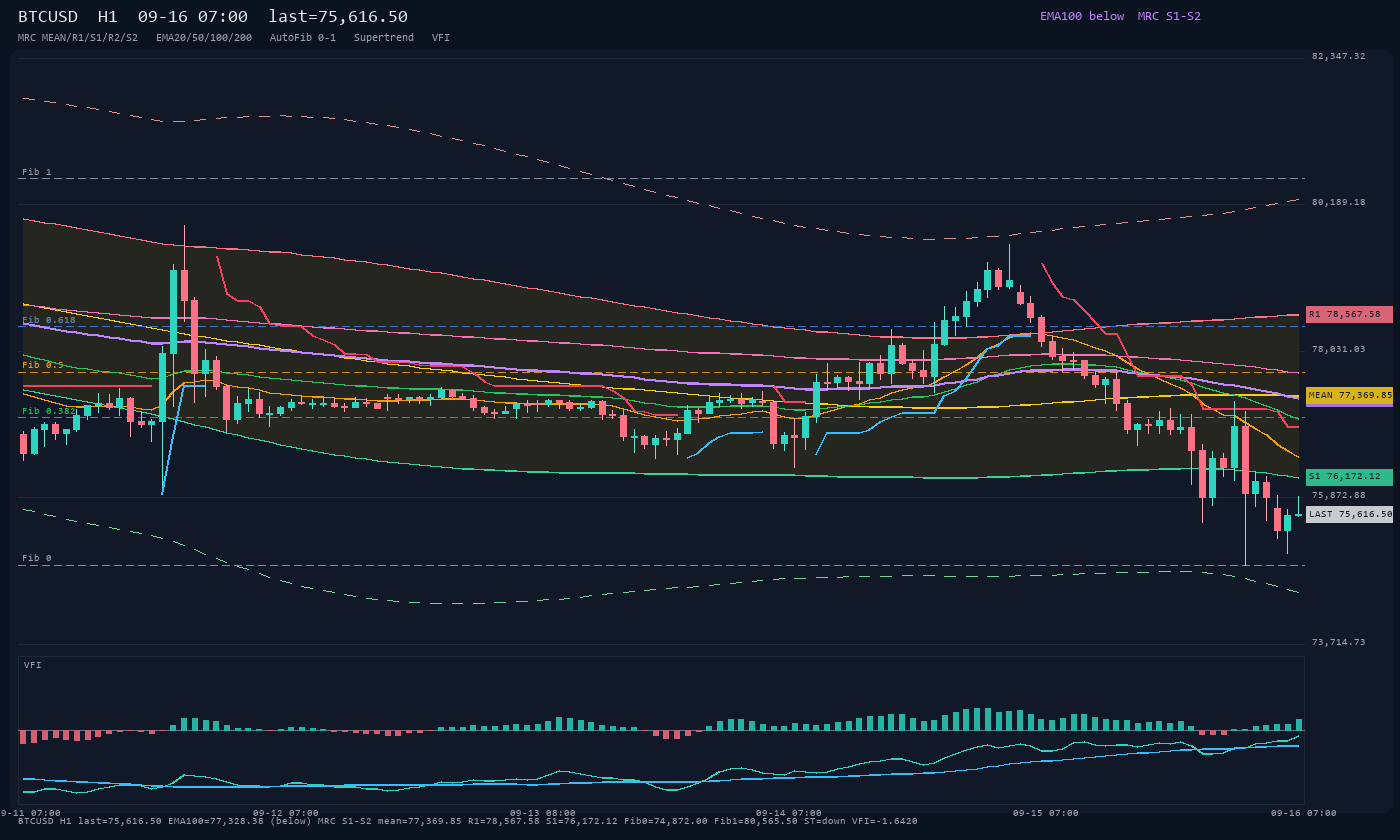Image resolution: width=1400 pixels, height=840 pixels.
Task: Click EMA100=77,328.38 in the bottom status line
Action: [210, 821]
